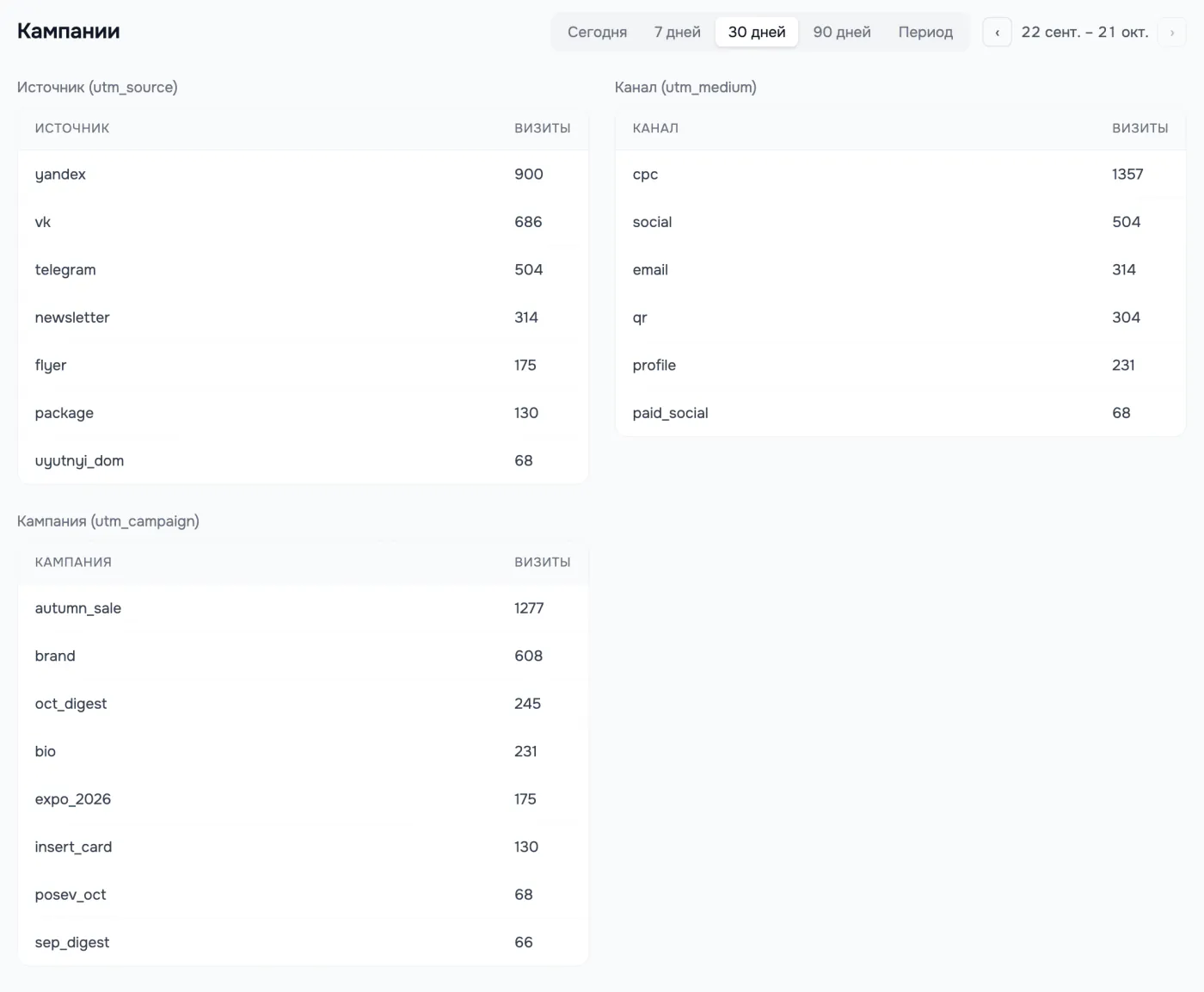Viewport: 1204px width, 992px height.
Task: Click the 22 сент. – 21 окт. date label
Action: tap(1084, 32)
